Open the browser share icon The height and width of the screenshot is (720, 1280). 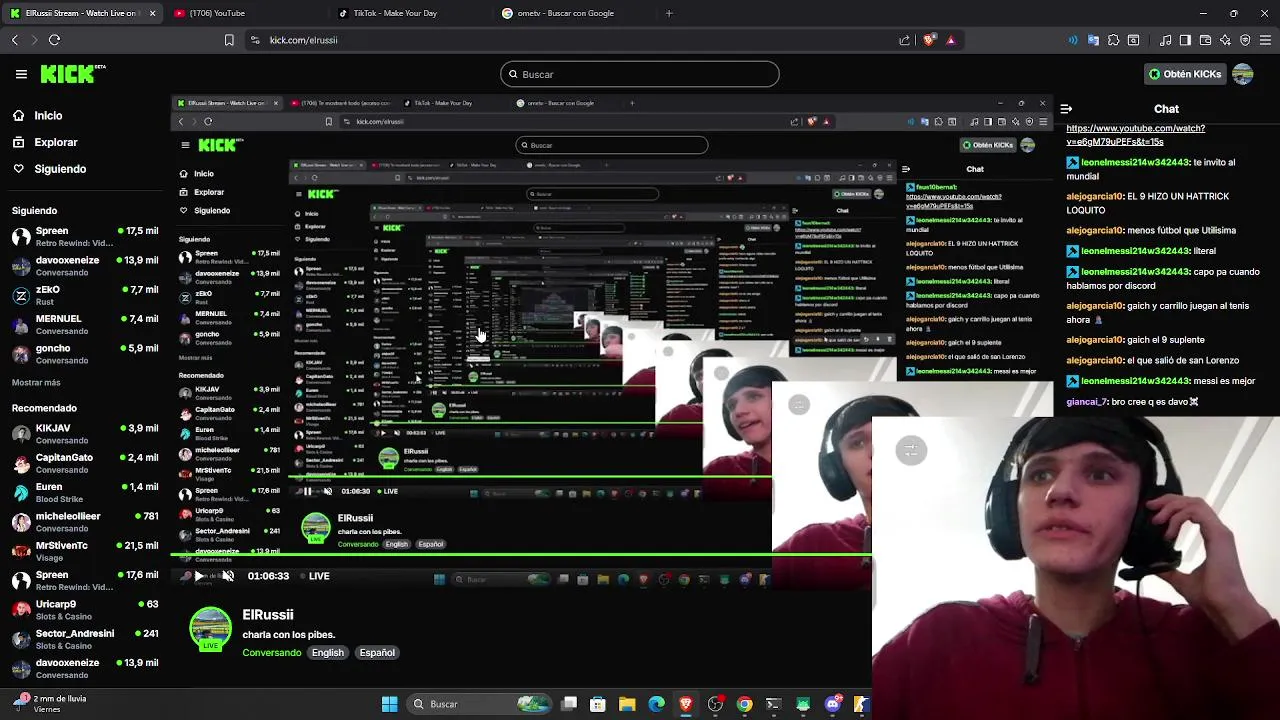click(905, 40)
